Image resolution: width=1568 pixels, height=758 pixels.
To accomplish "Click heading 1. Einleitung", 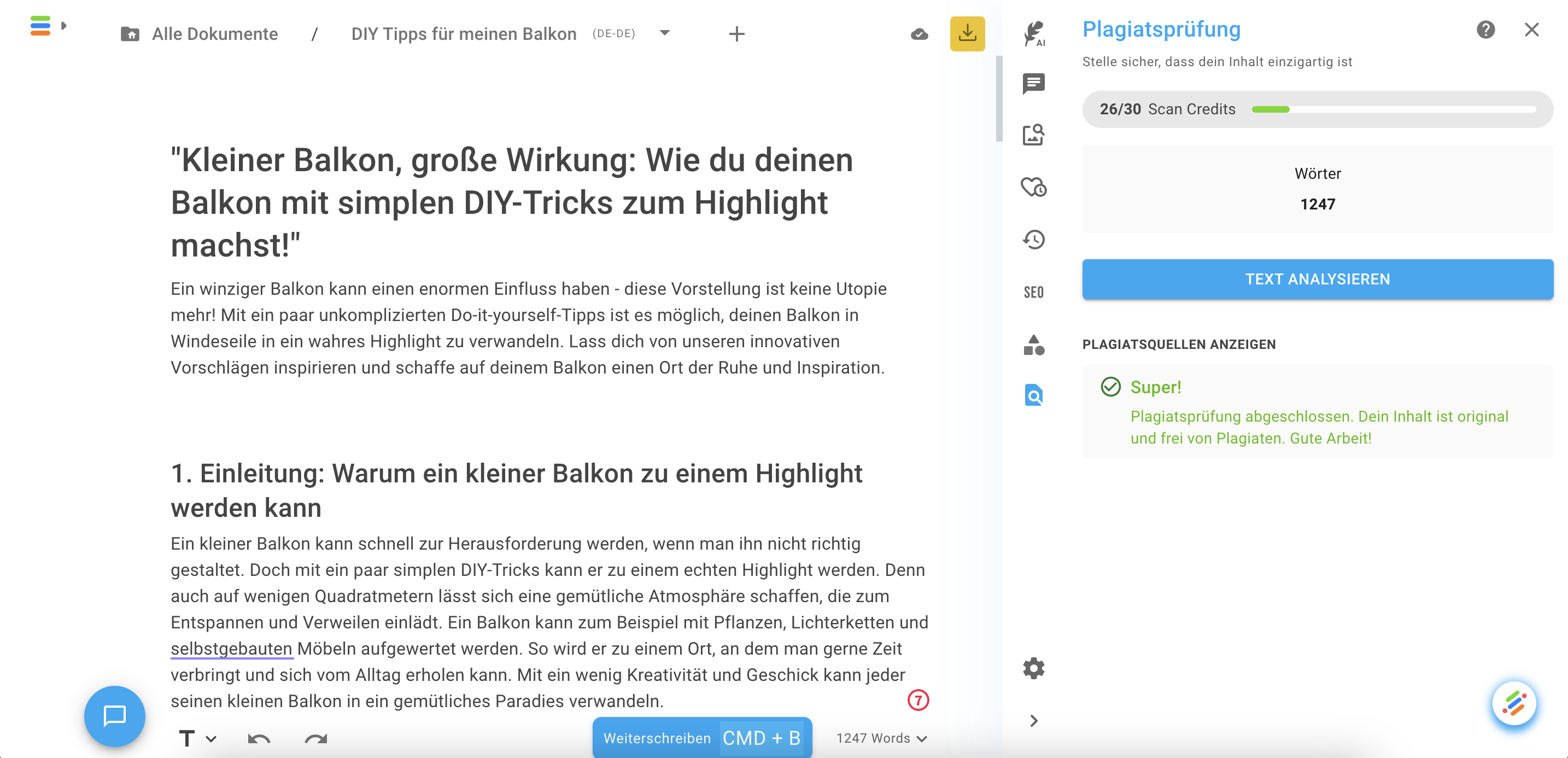I will 516,490.
